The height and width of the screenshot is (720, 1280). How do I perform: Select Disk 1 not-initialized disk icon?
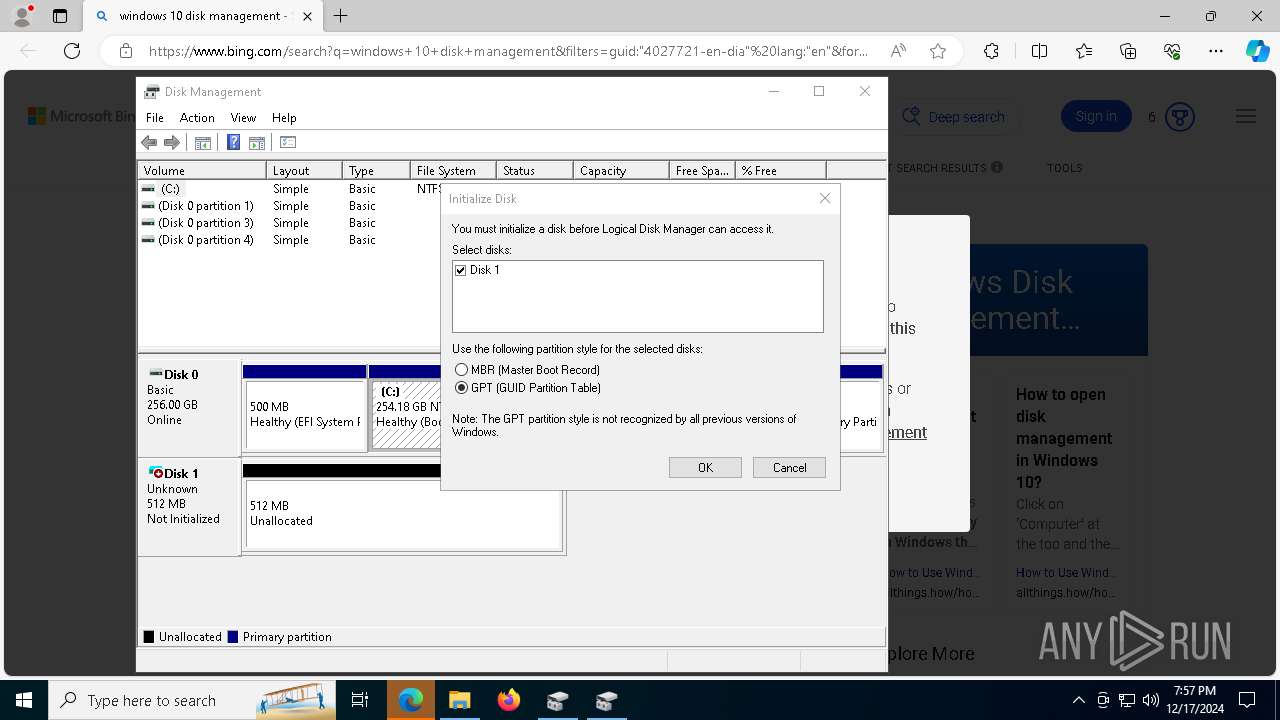155,472
